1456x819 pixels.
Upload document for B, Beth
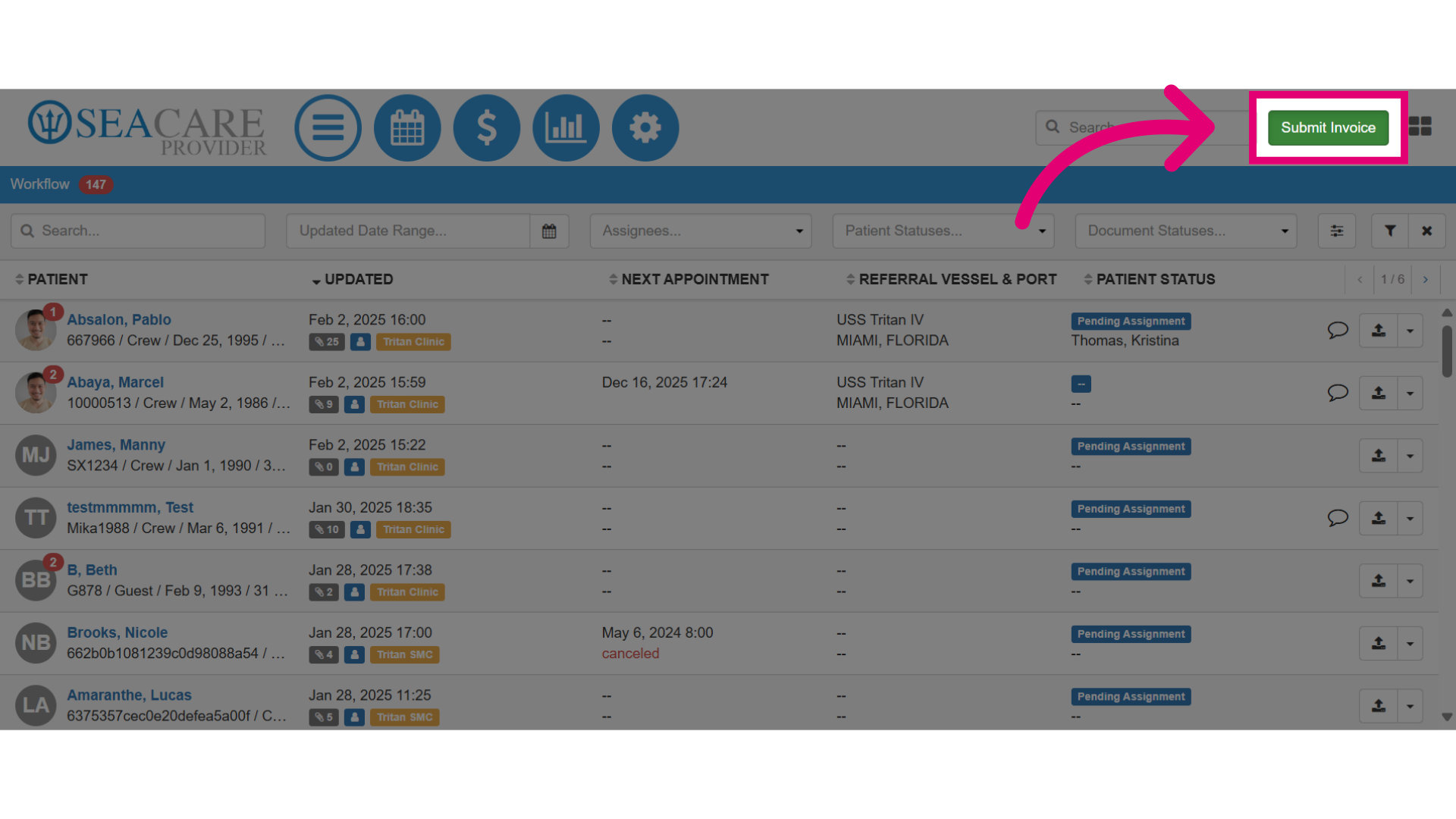pyautogui.click(x=1379, y=581)
